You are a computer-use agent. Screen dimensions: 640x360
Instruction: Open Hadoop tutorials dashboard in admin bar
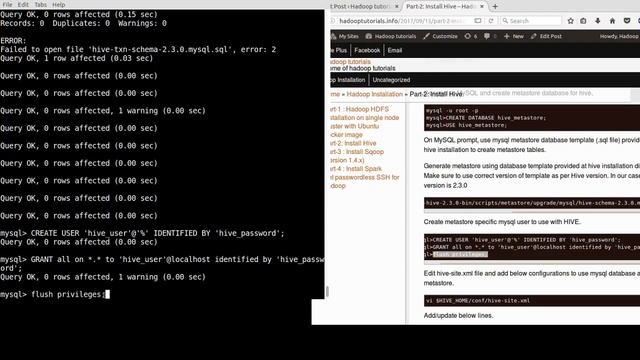pos(391,36)
